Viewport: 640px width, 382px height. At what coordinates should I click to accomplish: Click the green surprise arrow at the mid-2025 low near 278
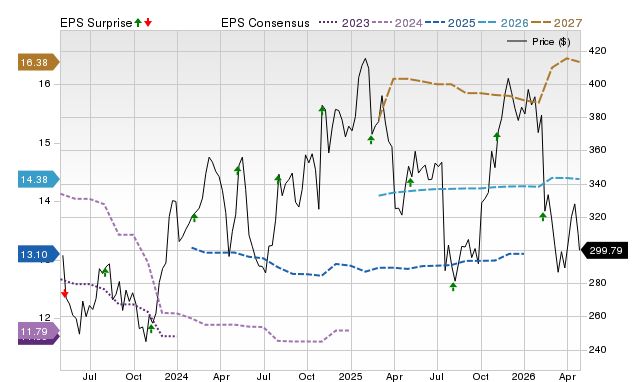click(x=453, y=286)
